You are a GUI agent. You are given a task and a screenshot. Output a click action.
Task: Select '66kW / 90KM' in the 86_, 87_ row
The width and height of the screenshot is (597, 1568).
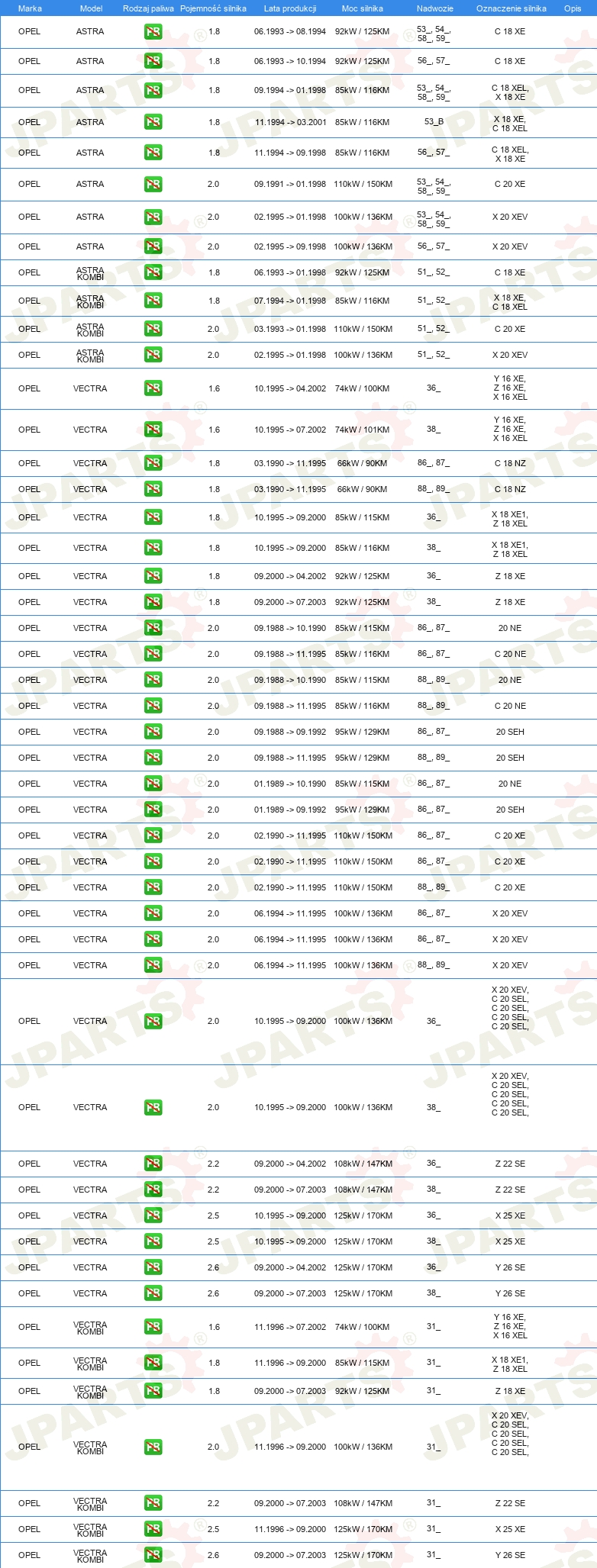[362, 463]
